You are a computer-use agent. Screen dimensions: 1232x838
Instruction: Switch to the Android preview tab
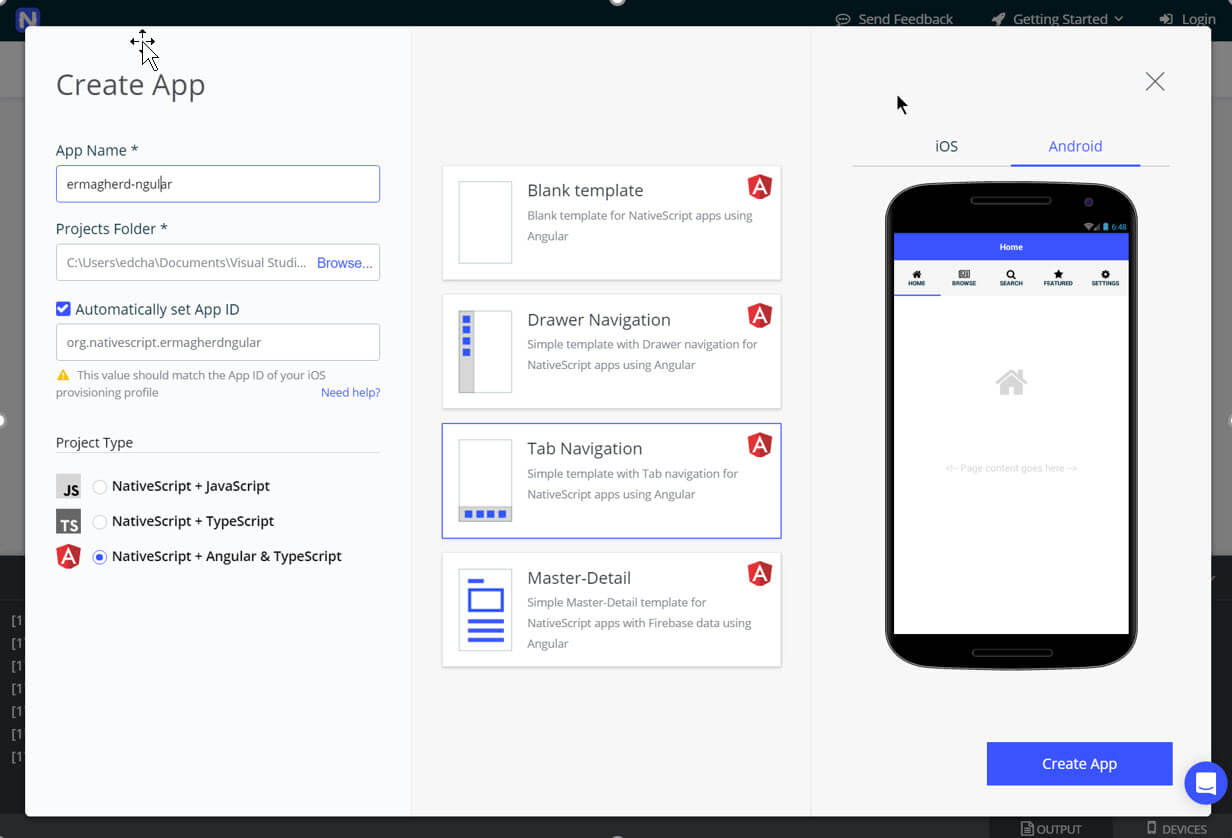pyautogui.click(x=1075, y=146)
